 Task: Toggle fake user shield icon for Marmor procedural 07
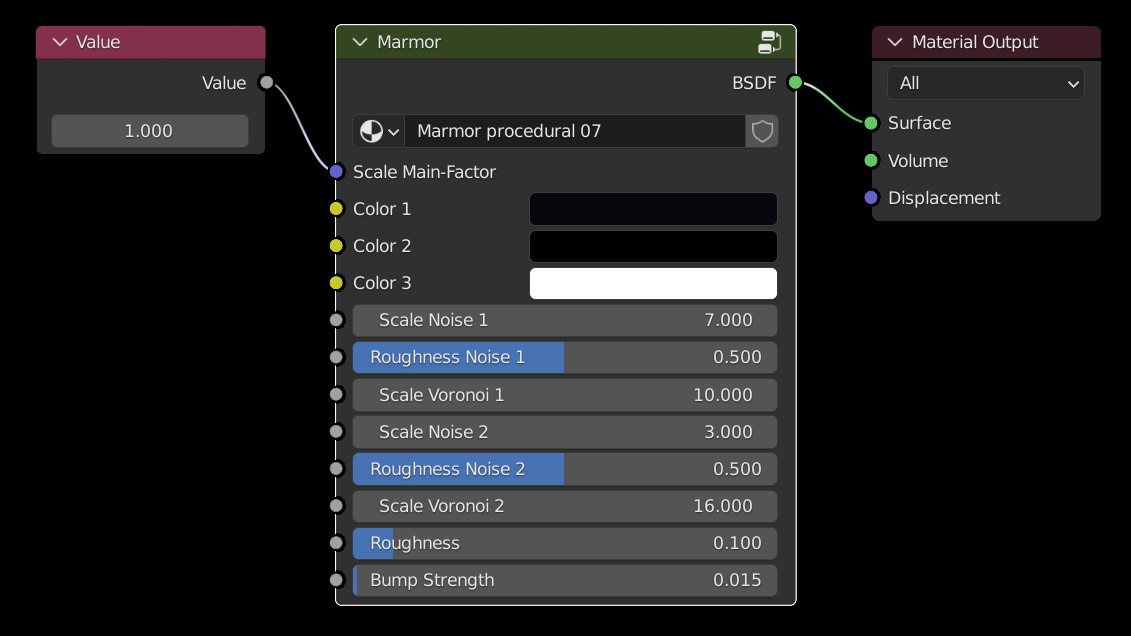point(762,131)
